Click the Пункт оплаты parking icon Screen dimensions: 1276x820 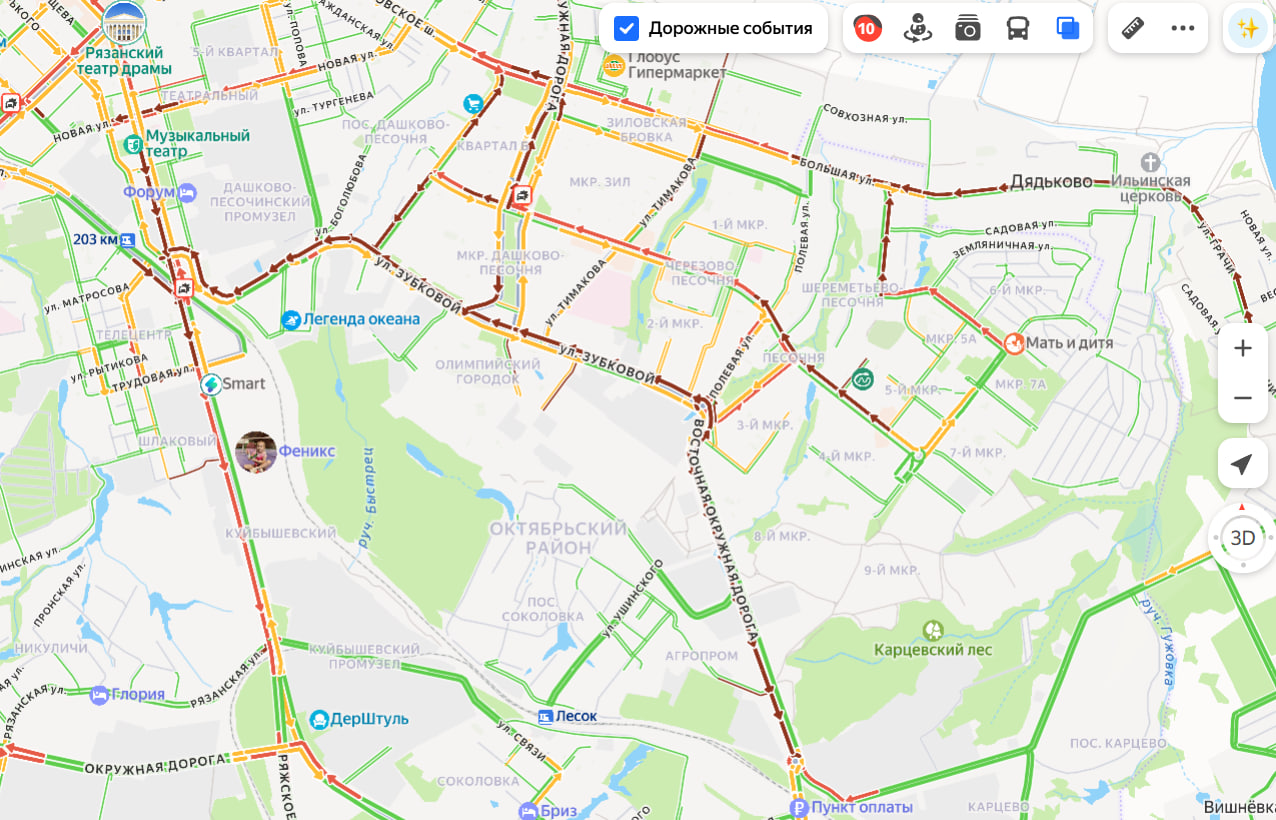[798, 808]
